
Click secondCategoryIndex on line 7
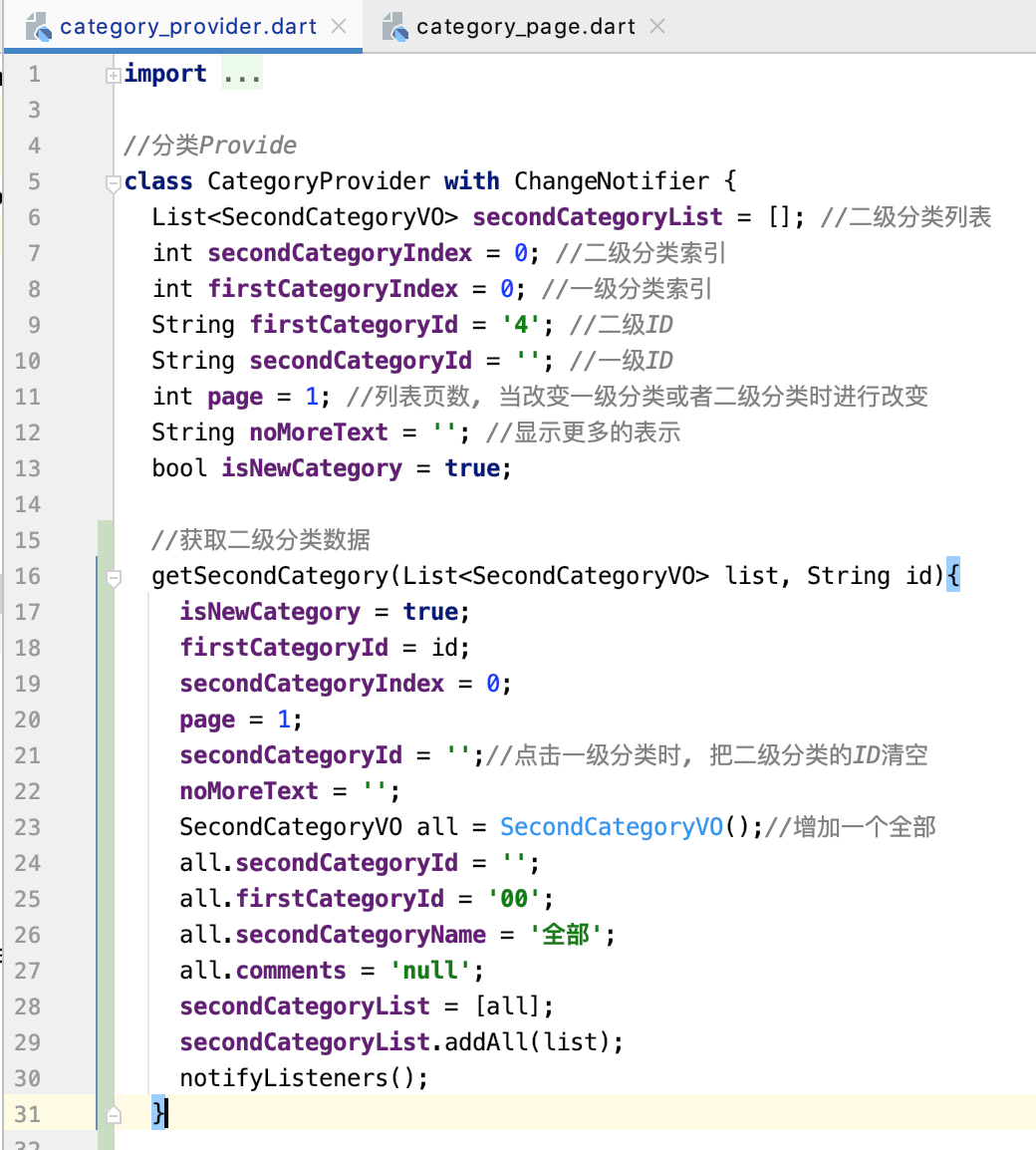(x=340, y=253)
